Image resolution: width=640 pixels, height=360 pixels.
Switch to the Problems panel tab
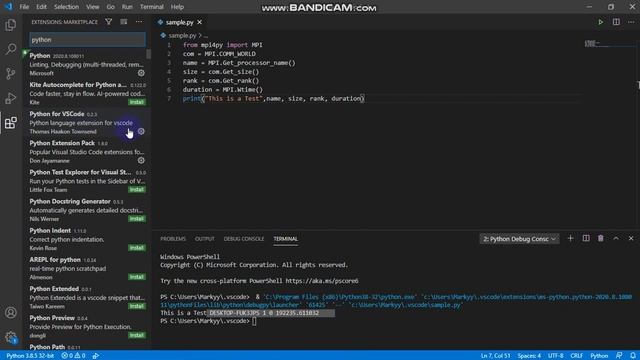click(x=173, y=239)
